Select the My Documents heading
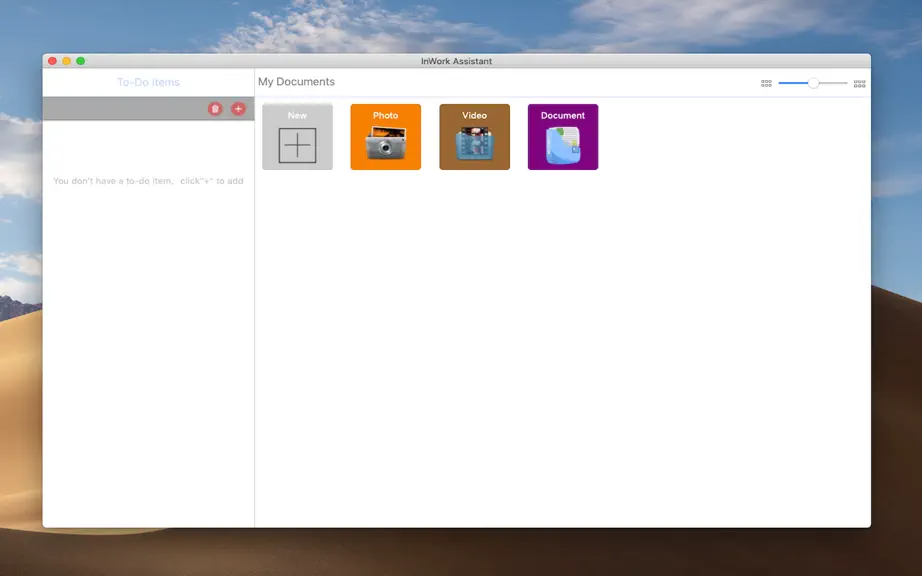Image resolution: width=922 pixels, height=576 pixels. 296,82
